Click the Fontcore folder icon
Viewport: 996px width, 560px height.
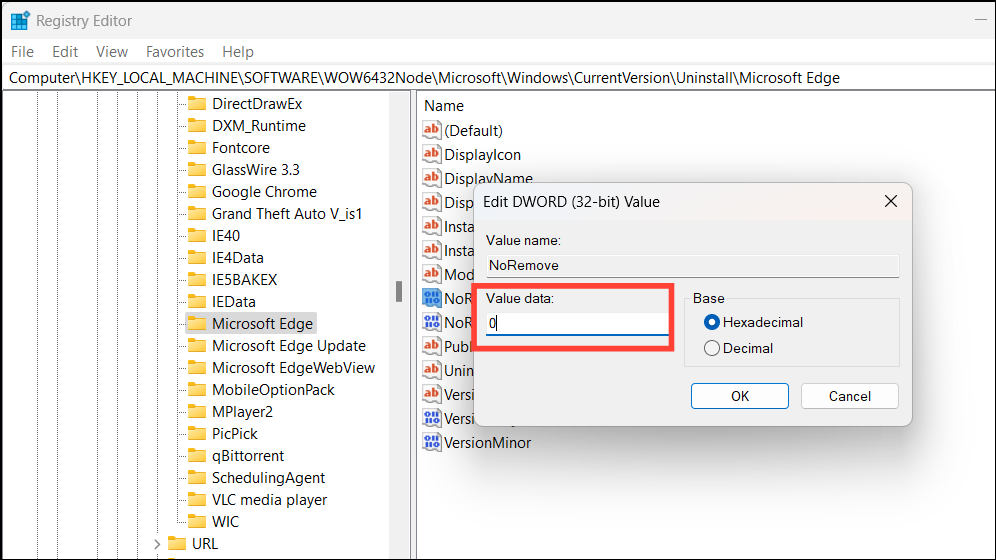pos(197,147)
